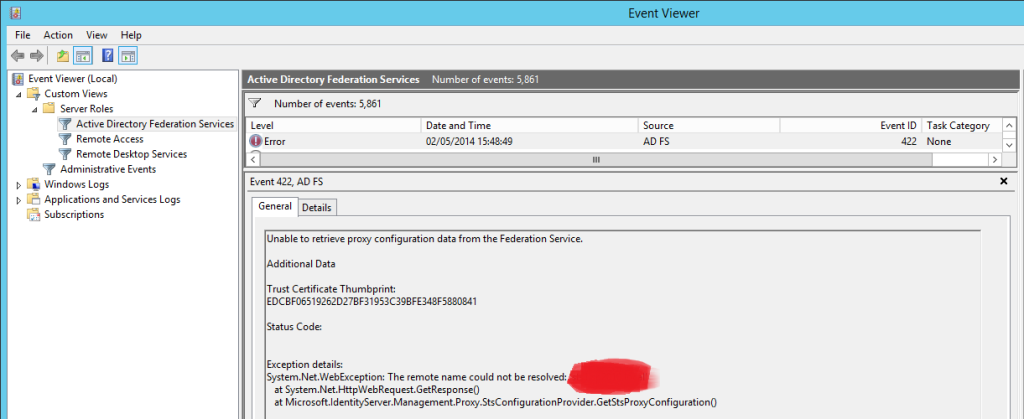Screen dimensions: 1024x419
Task: Expand Applications and Services Logs node
Action: pos(19,200)
